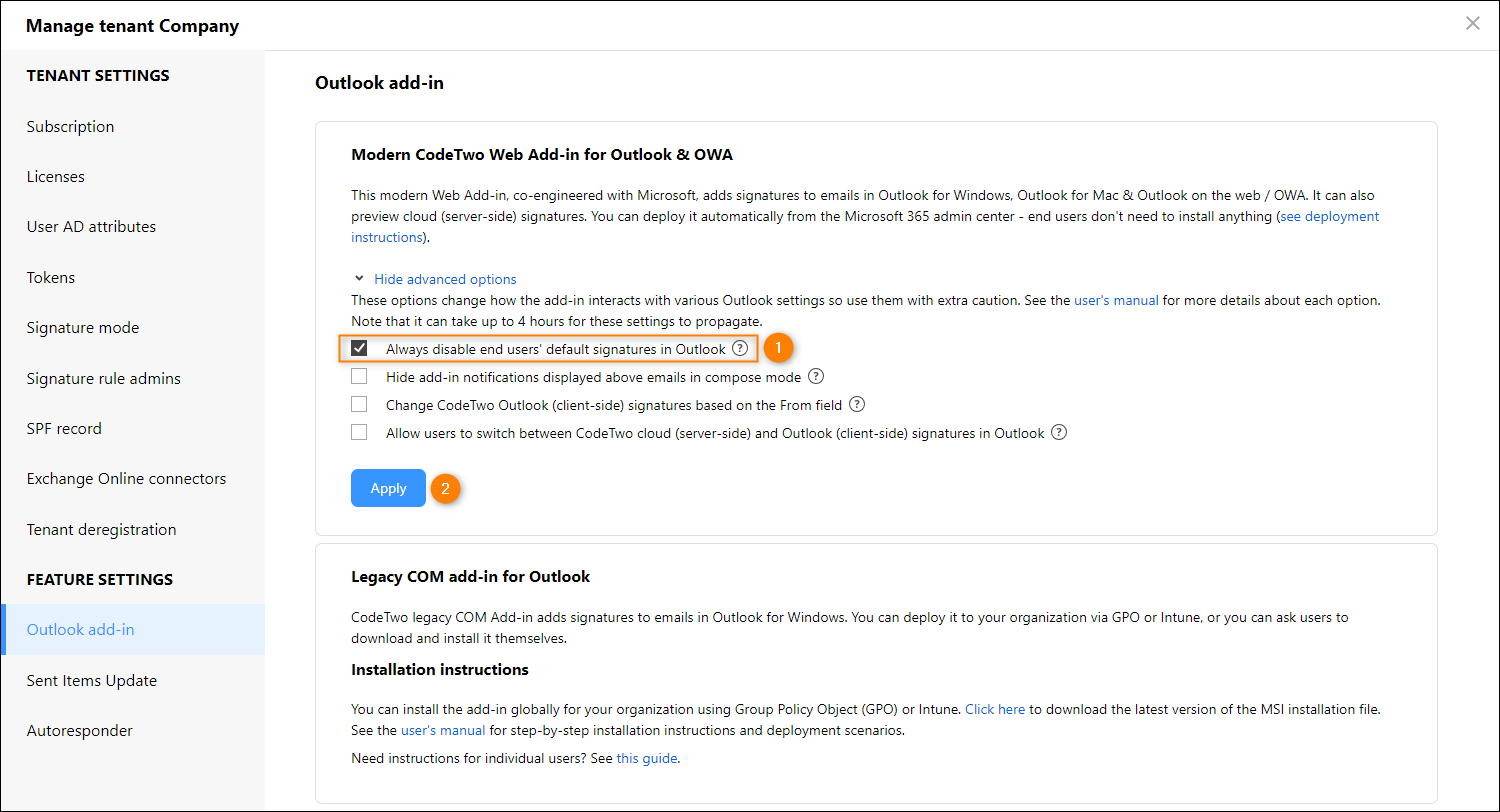Open help for switch signatures option

(1059, 433)
